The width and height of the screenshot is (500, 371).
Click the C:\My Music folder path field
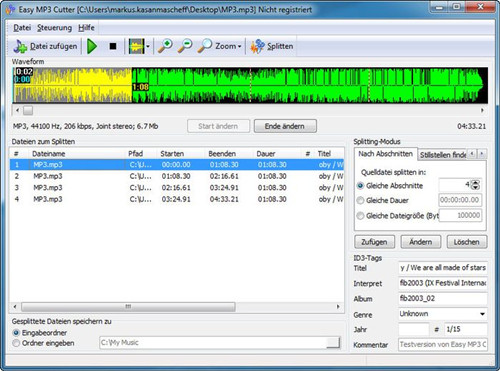pyautogui.click(x=212, y=343)
